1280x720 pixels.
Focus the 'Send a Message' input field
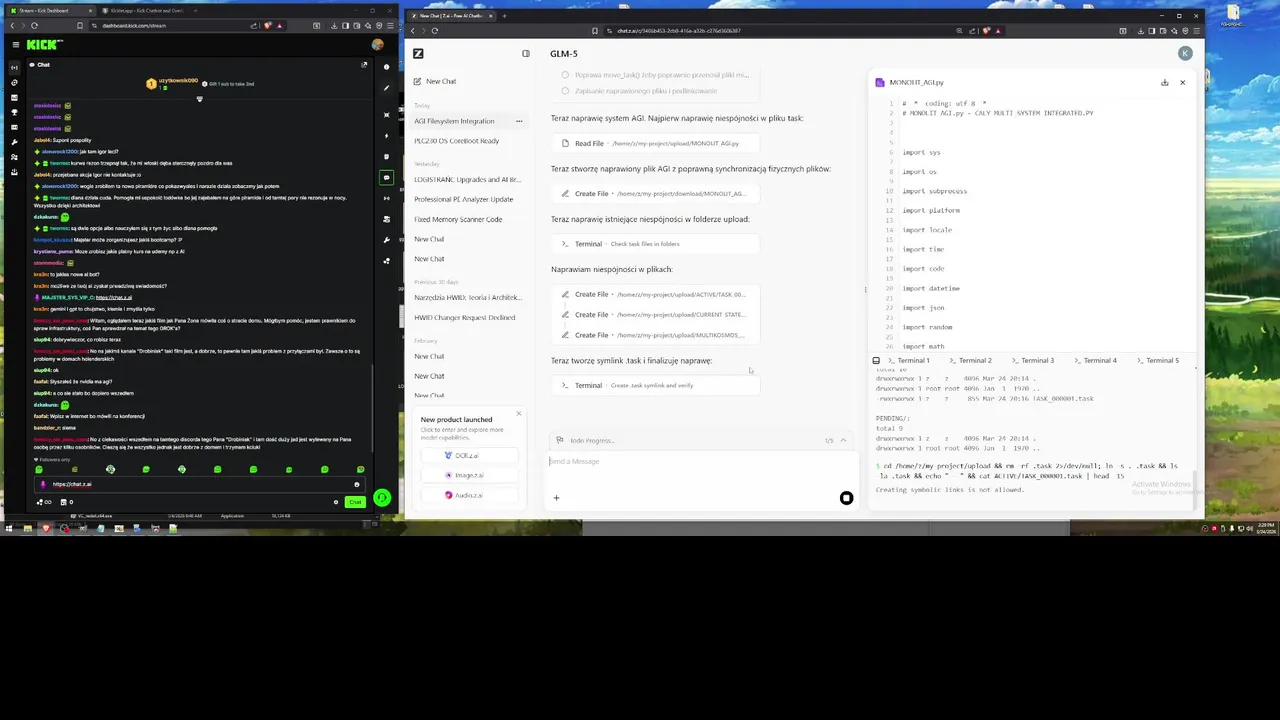click(700, 461)
